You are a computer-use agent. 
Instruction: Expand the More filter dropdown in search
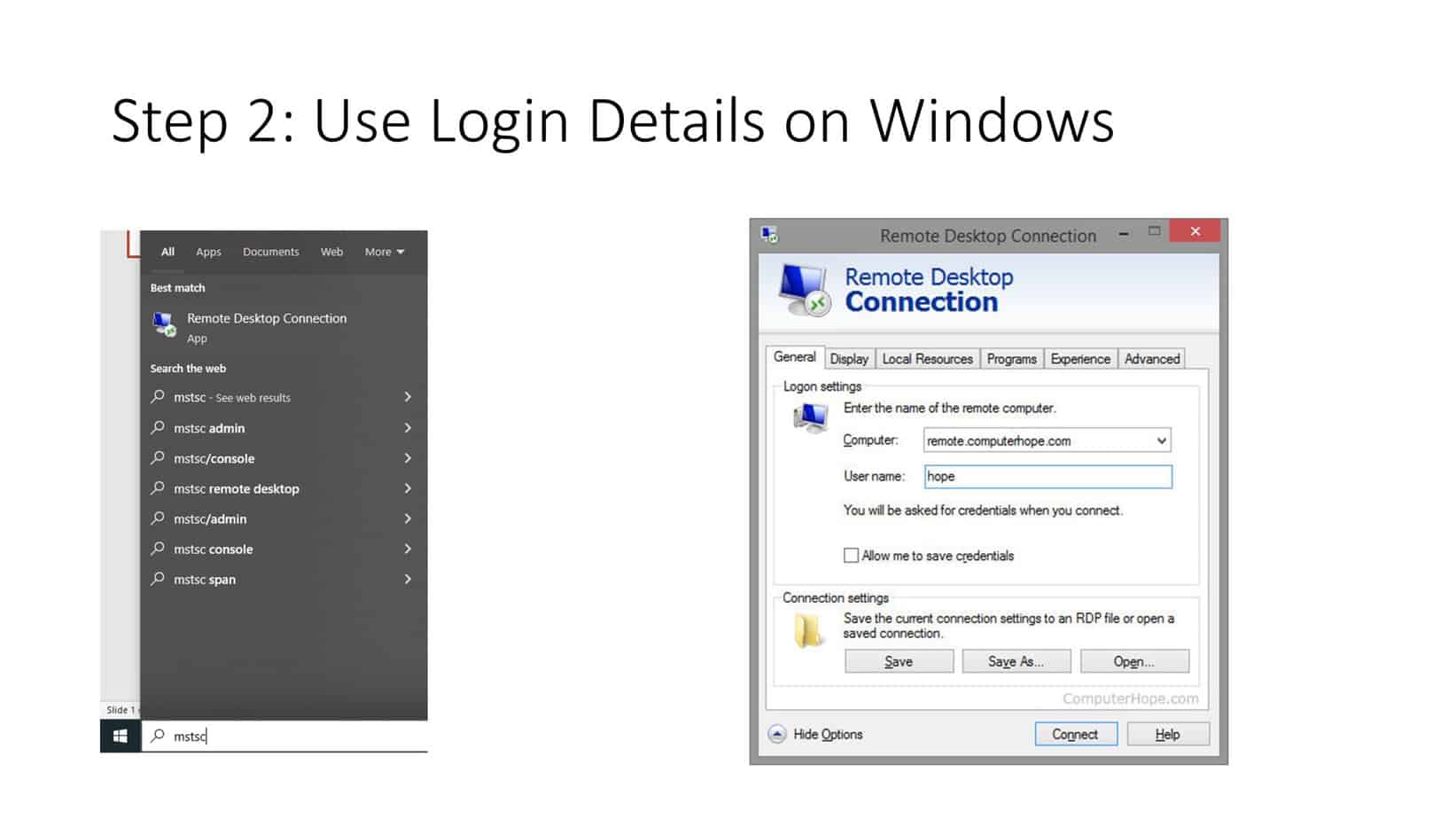coord(385,253)
